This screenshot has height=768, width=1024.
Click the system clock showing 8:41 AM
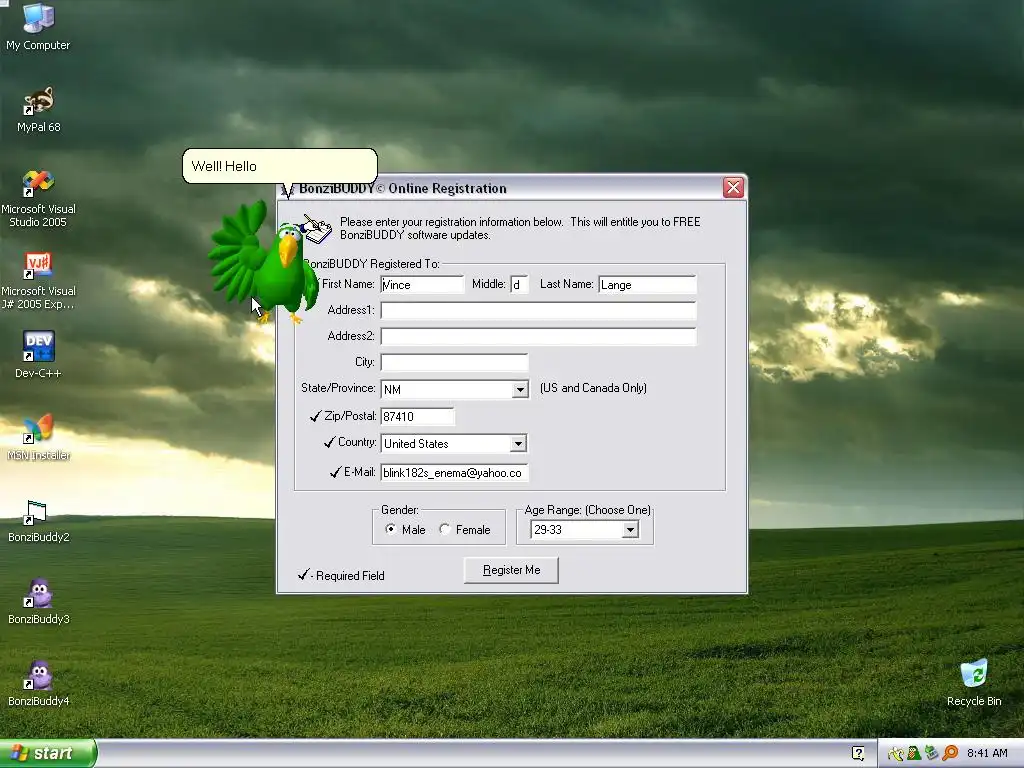click(987, 754)
